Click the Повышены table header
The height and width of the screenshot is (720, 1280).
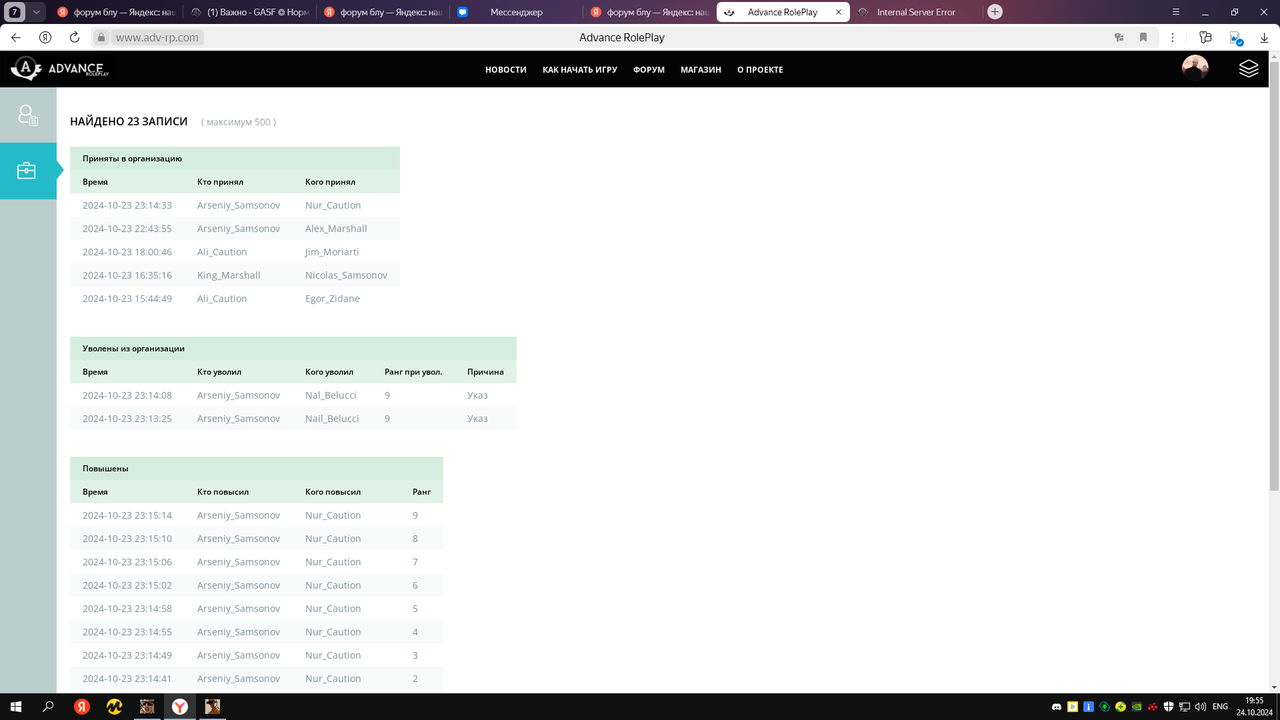(x=256, y=468)
